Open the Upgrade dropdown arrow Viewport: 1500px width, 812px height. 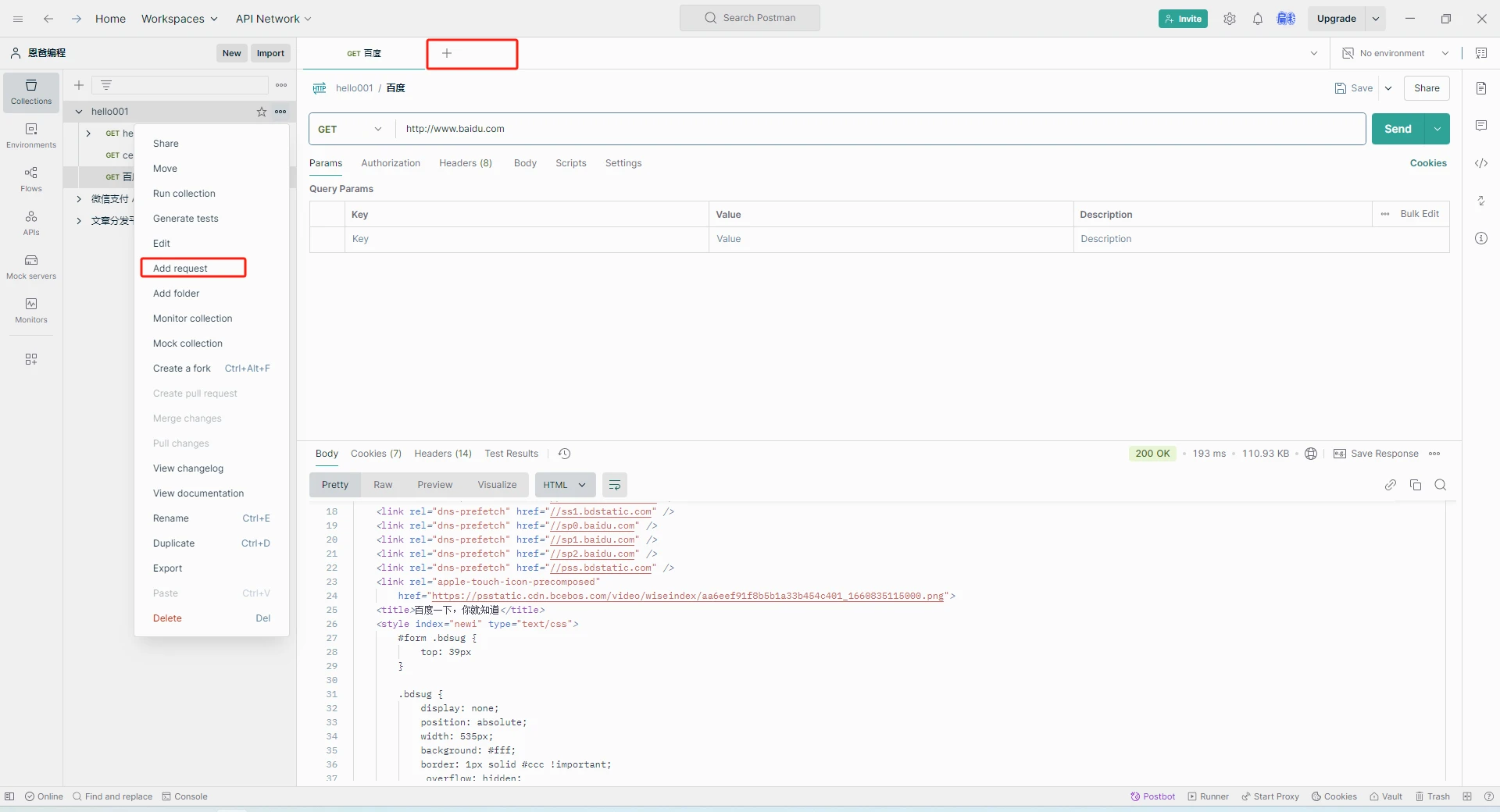[1376, 19]
